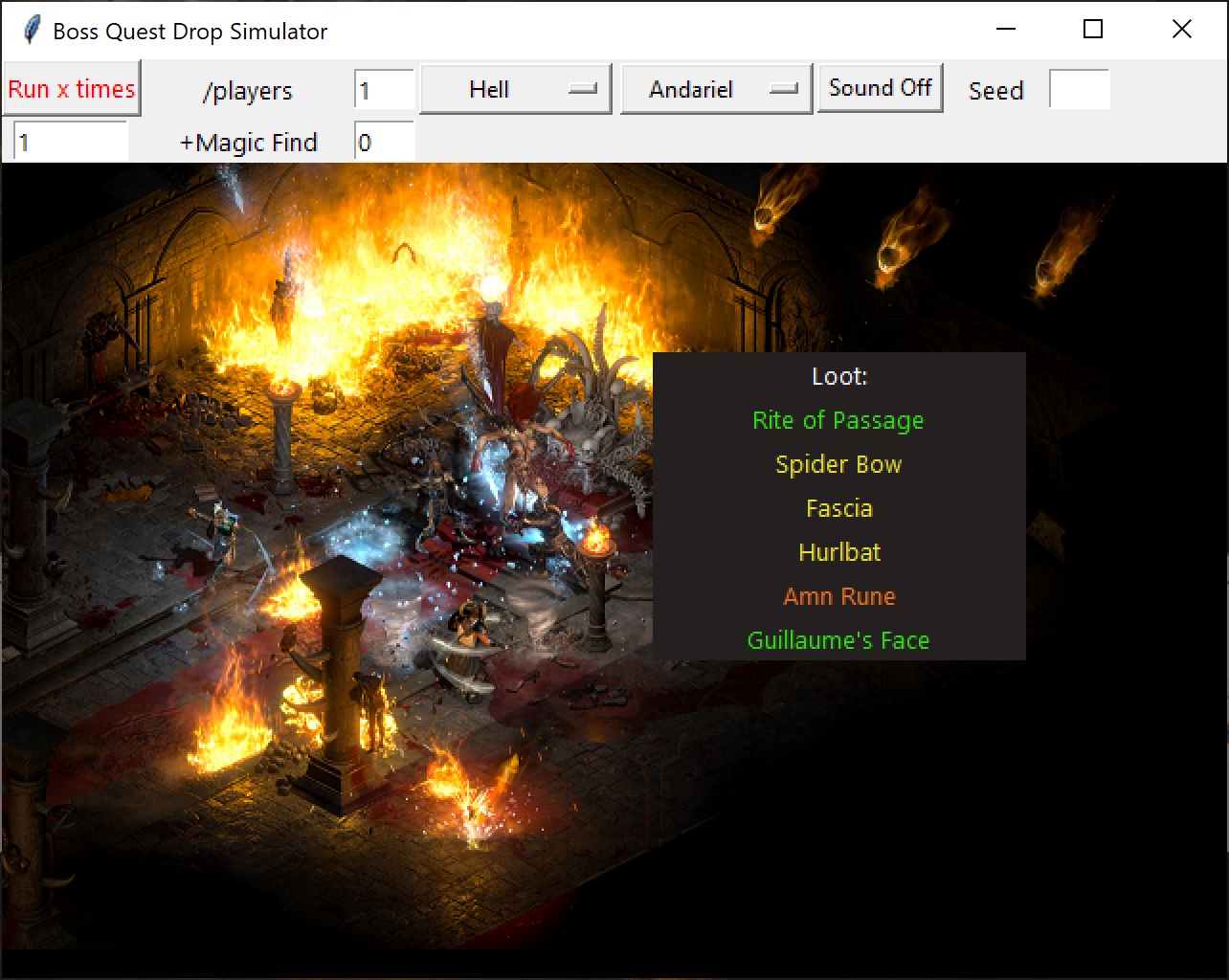Focus the /players input field
Viewport: 1229px width, 980px height.
click(384, 91)
